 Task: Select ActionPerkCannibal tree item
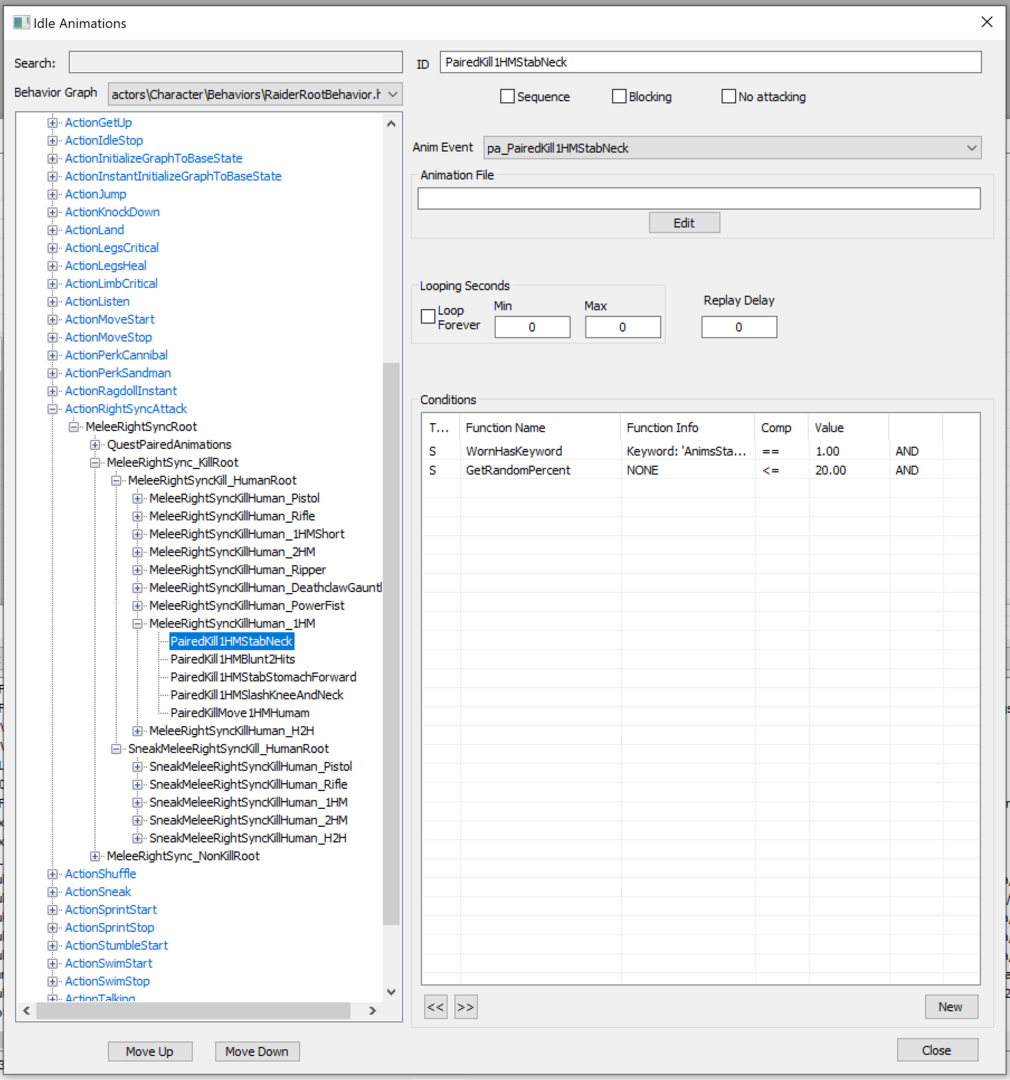[116, 355]
